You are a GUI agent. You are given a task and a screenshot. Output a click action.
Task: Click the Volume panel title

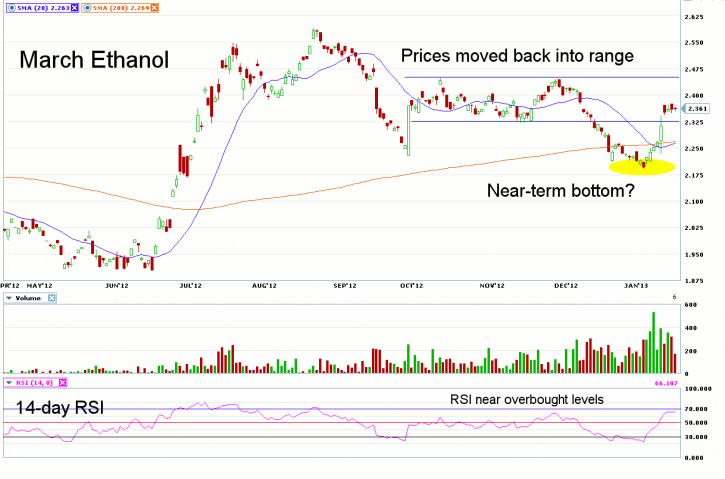(x=29, y=298)
